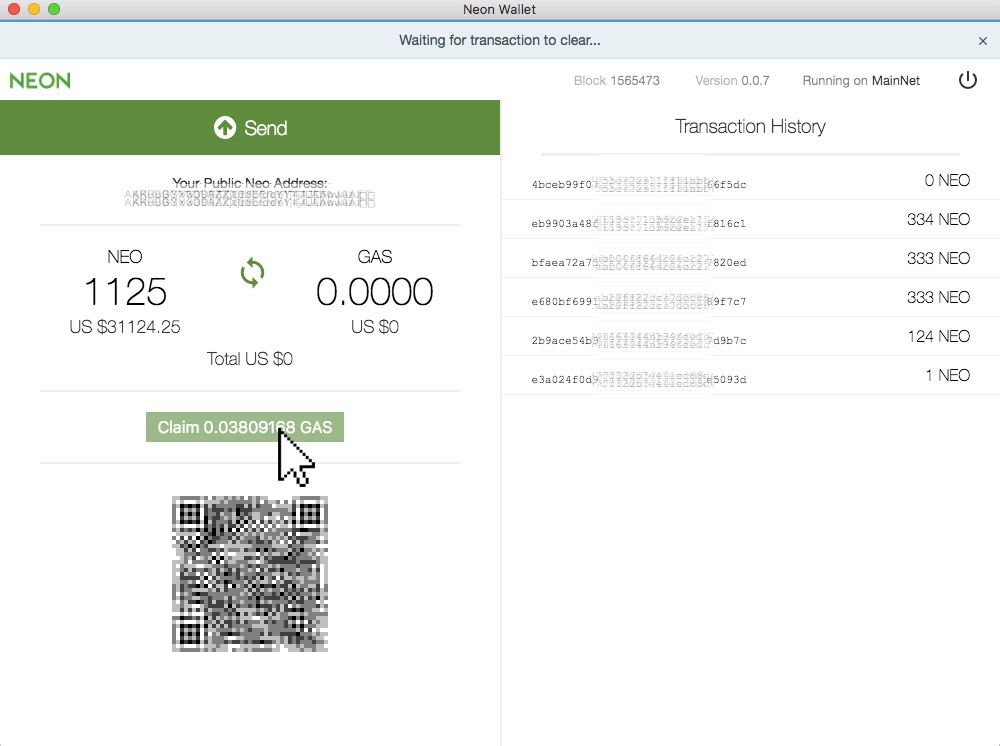Click the up-arrow icon in Send bar
Screen dimensions: 1000x746
click(x=224, y=128)
